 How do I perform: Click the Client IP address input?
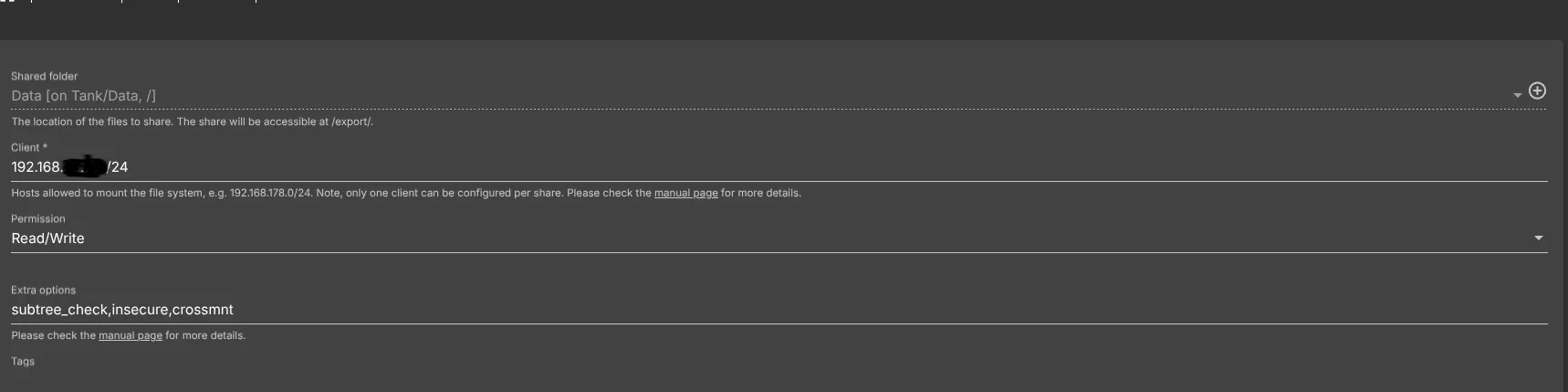pos(365,167)
